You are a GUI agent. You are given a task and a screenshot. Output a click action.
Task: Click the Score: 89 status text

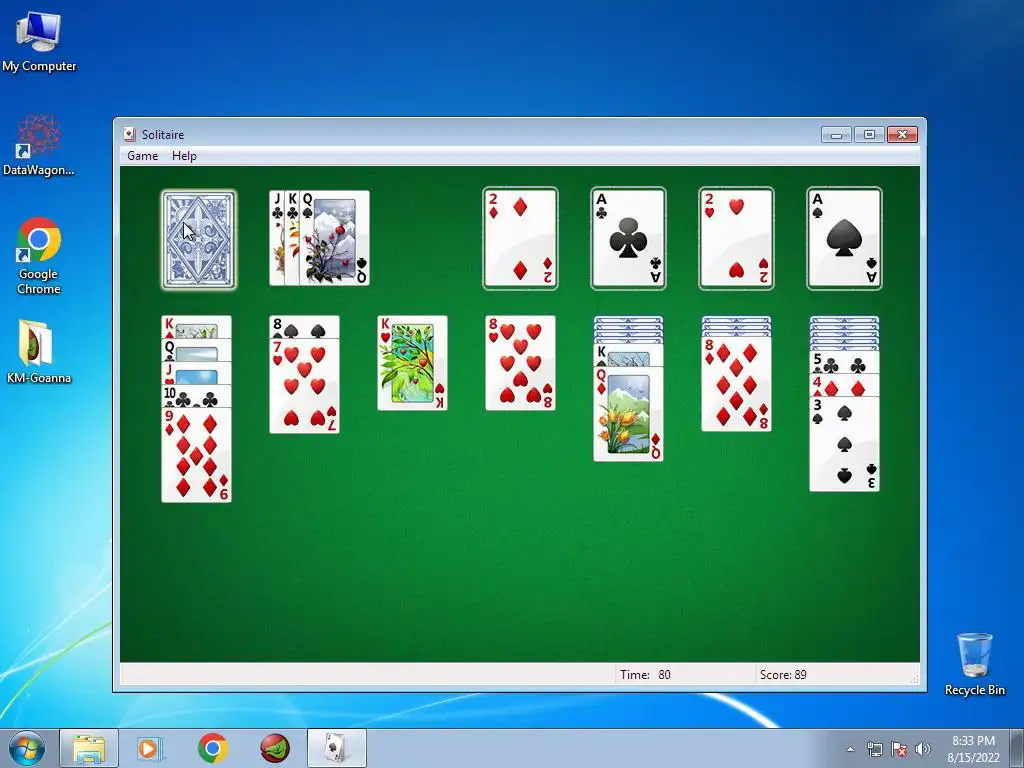pyautogui.click(x=783, y=675)
